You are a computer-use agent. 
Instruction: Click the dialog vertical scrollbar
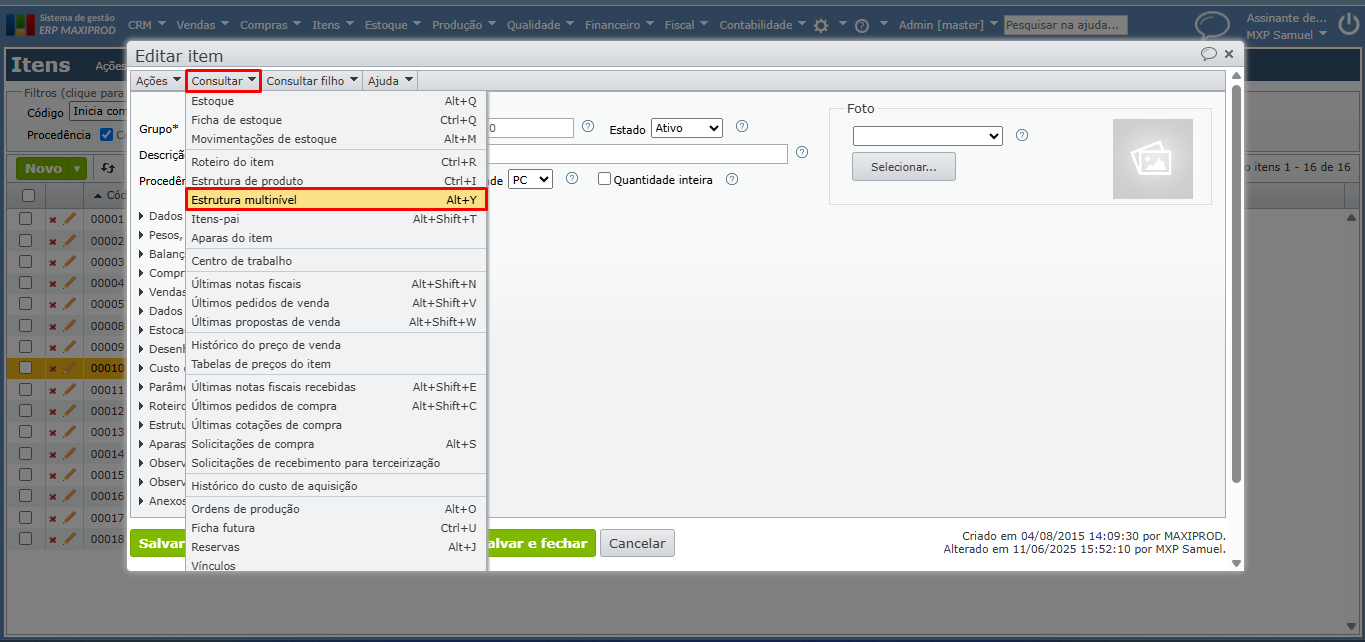(x=1237, y=283)
